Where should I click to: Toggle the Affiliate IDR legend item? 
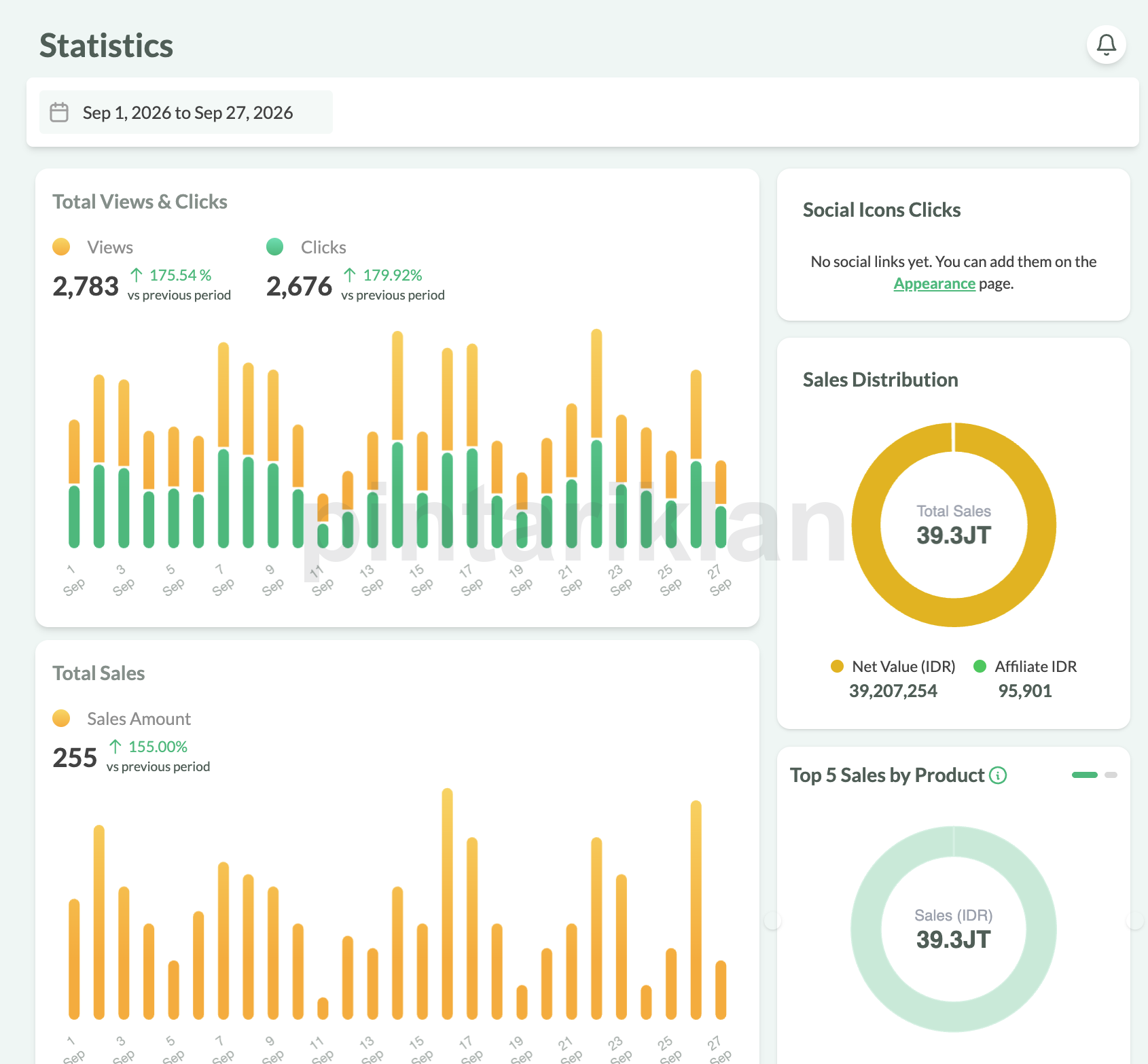(1025, 667)
